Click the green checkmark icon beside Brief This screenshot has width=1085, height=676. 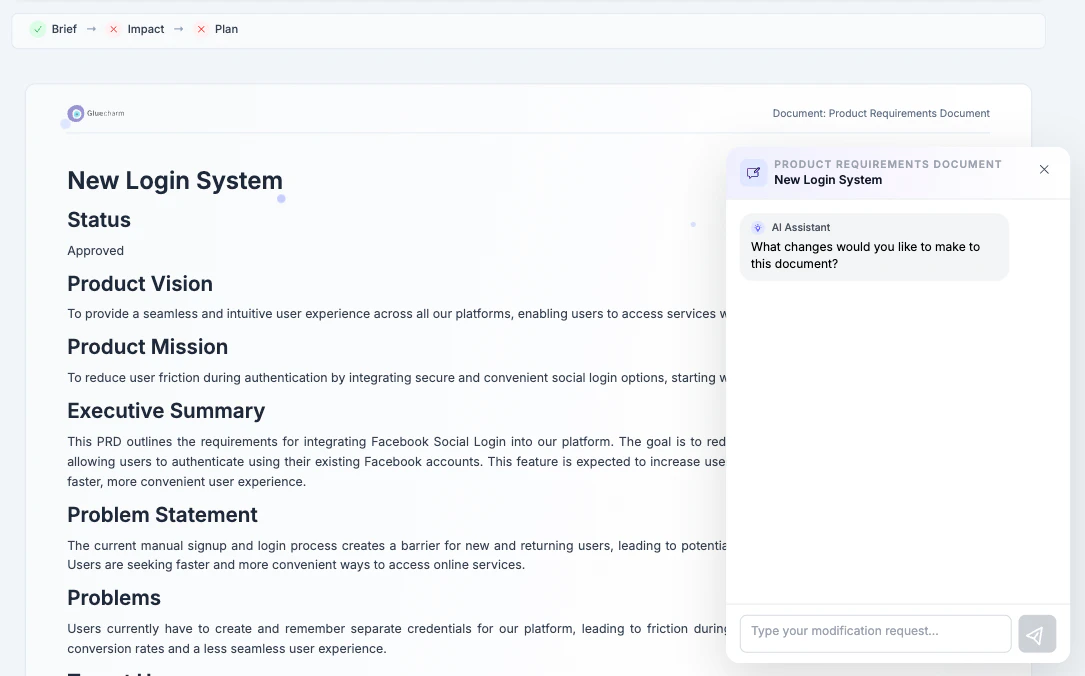tap(38, 29)
